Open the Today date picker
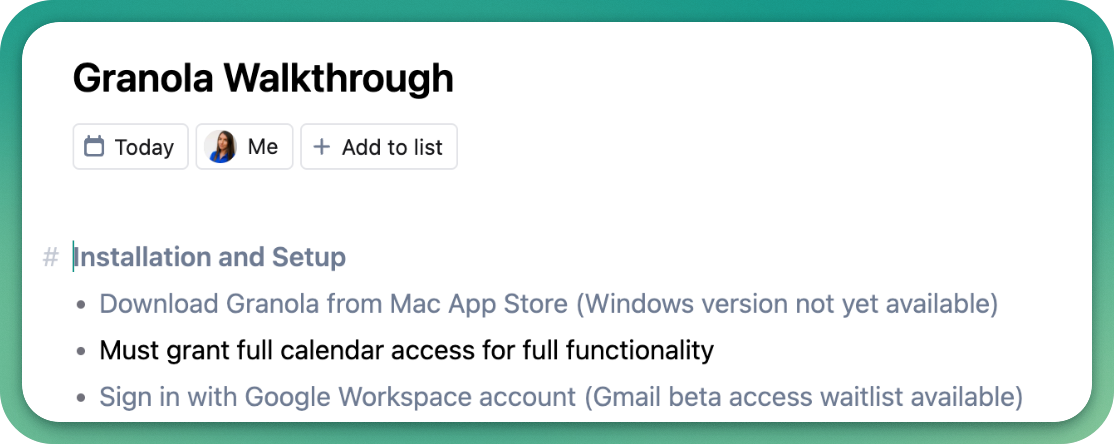The height and width of the screenshot is (444, 1114). (131, 147)
